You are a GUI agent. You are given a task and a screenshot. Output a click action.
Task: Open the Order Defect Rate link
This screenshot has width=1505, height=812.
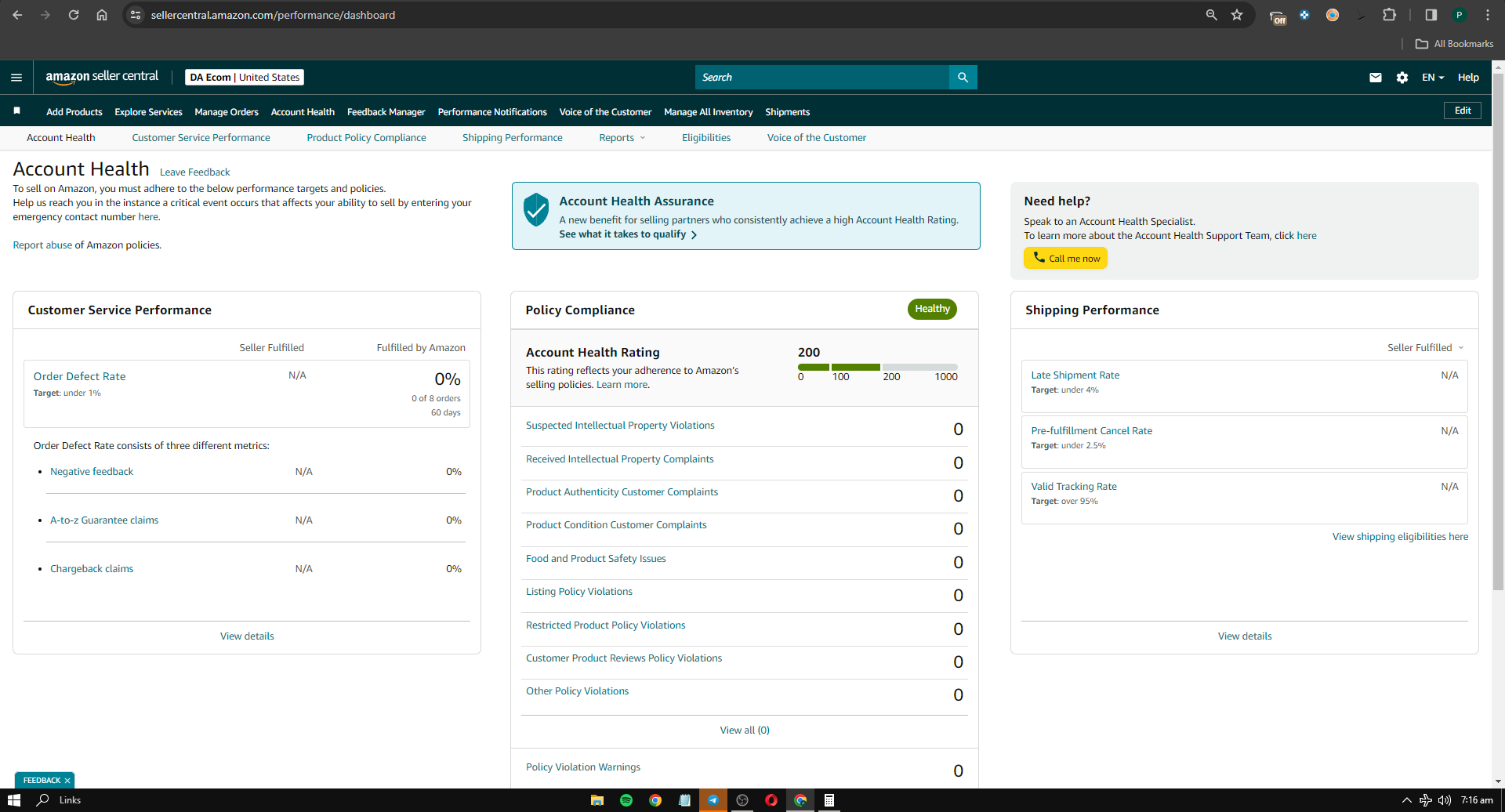(79, 377)
